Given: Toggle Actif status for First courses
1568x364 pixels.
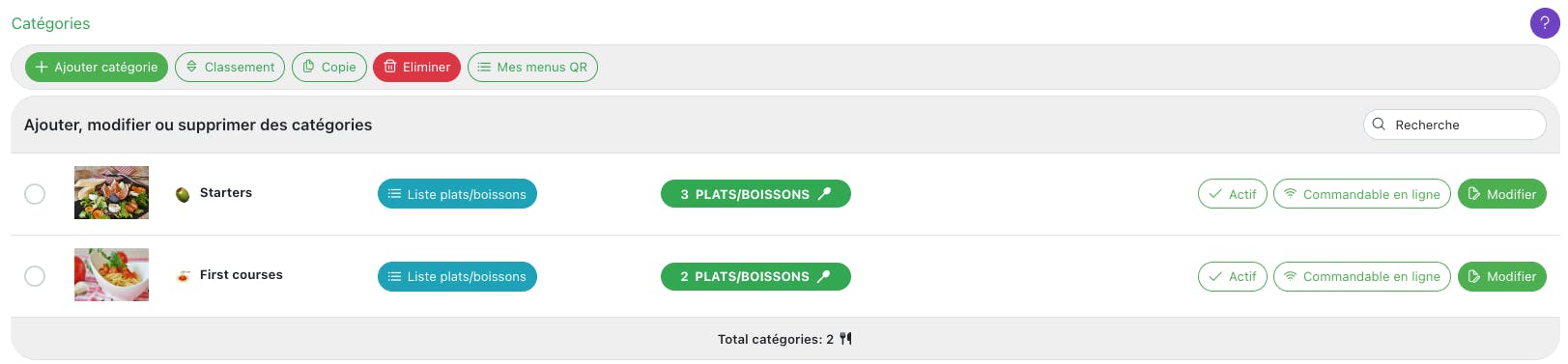Looking at the screenshot, I should [x=1232, y=276].
